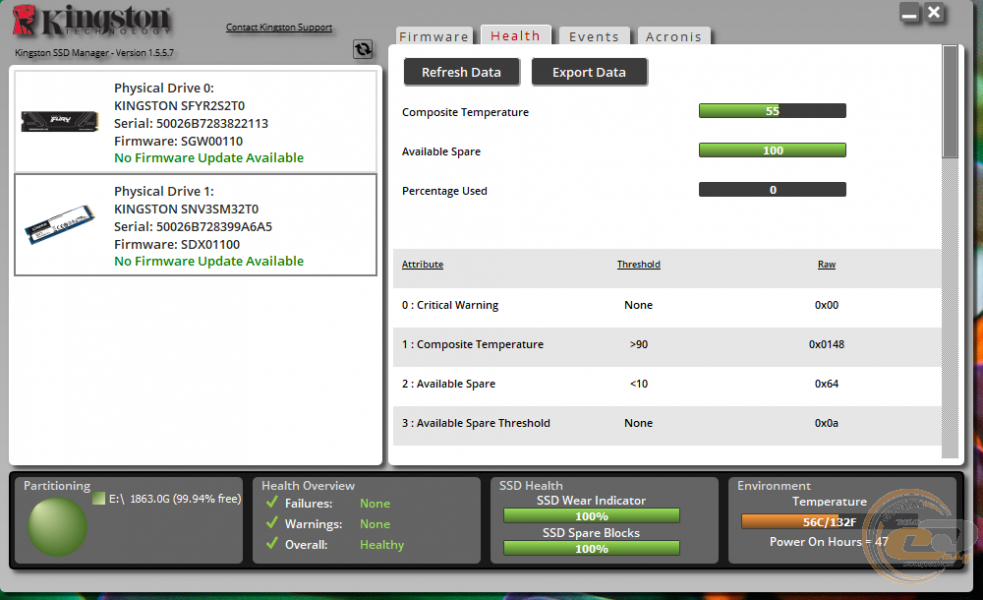Click the green partition pie chart
The width and height of the screenshot is (983, 600).
coord(57,526)
